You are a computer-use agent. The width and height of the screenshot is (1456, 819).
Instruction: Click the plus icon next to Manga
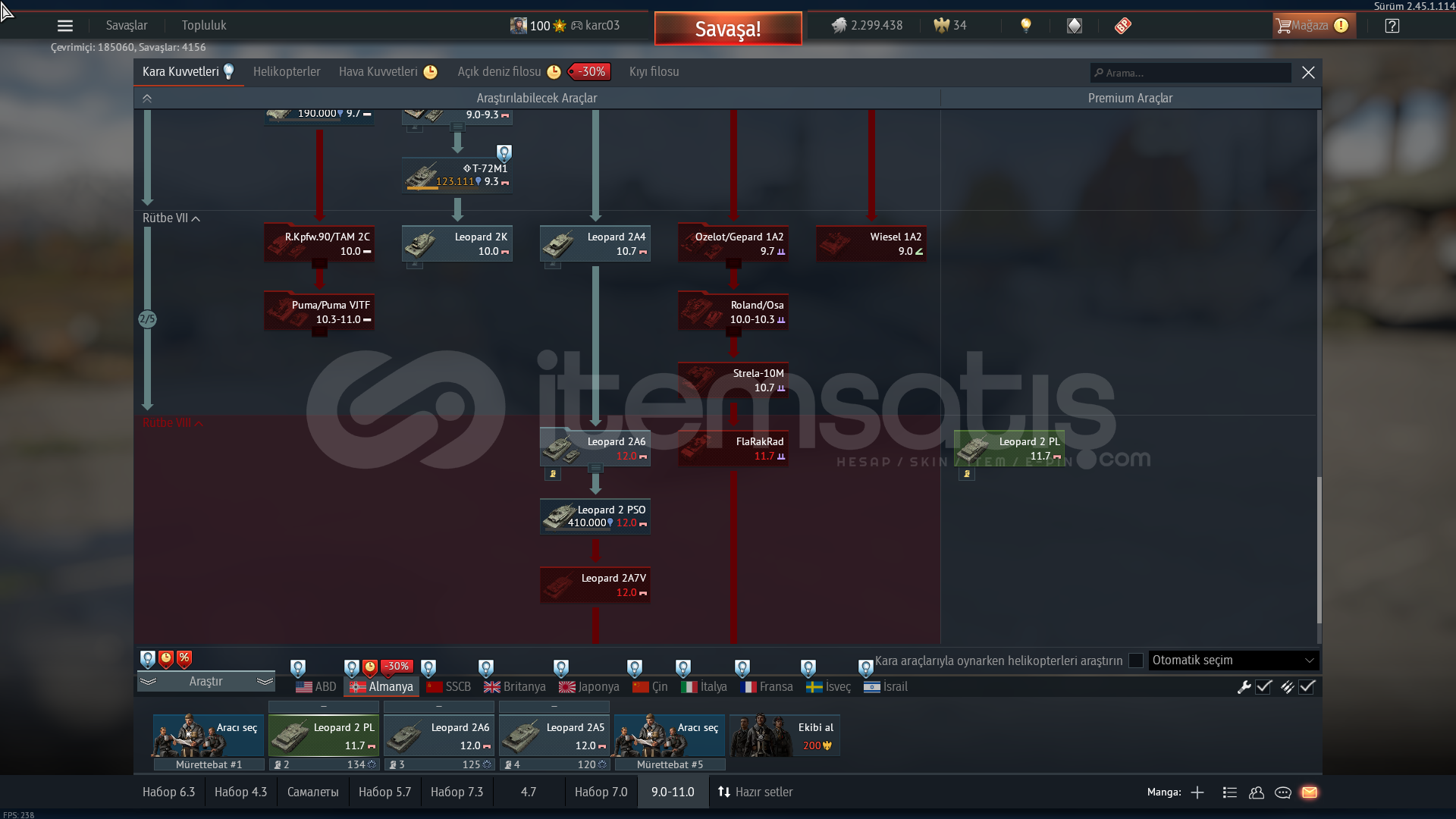point(1197,792)
